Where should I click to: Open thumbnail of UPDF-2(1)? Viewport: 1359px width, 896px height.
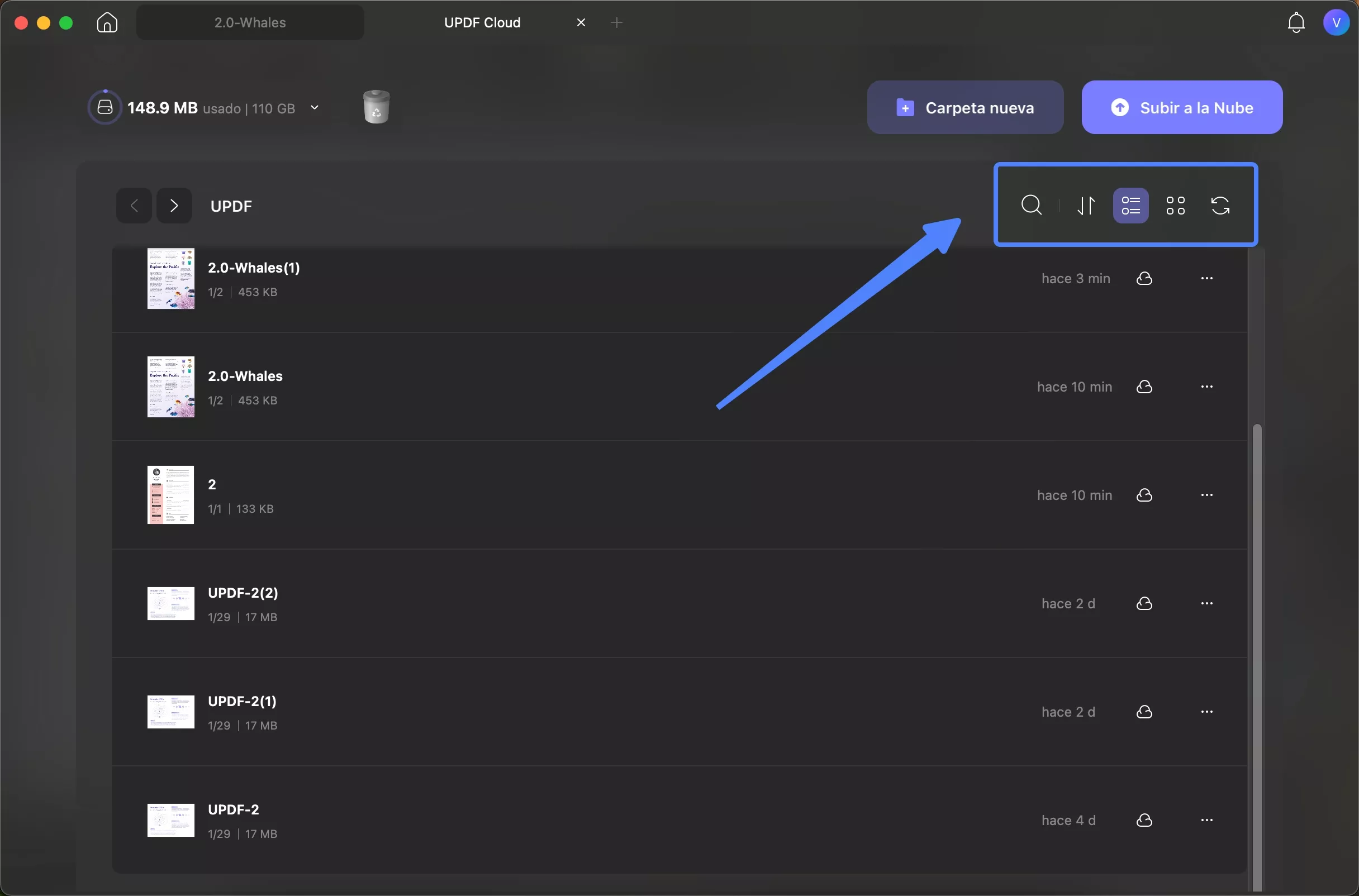click(171, 712)
